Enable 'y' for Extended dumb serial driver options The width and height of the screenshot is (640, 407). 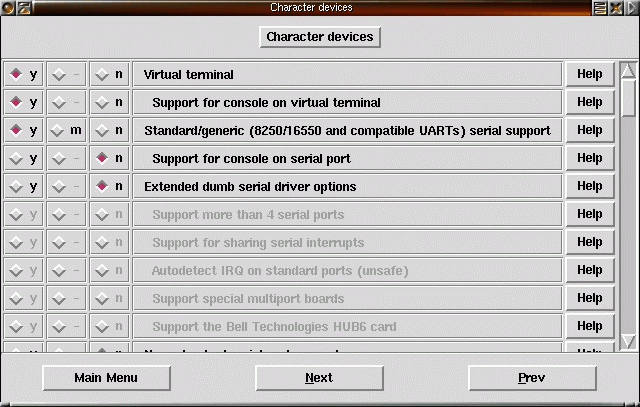click(23, 186)
